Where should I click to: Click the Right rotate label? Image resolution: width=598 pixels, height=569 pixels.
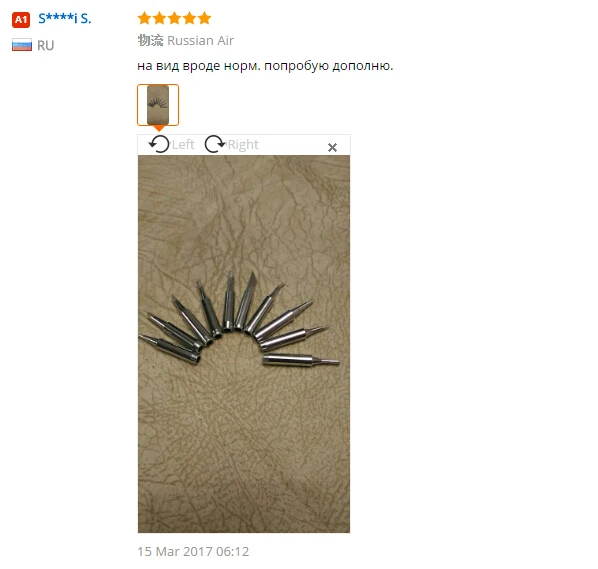(243, 145)
